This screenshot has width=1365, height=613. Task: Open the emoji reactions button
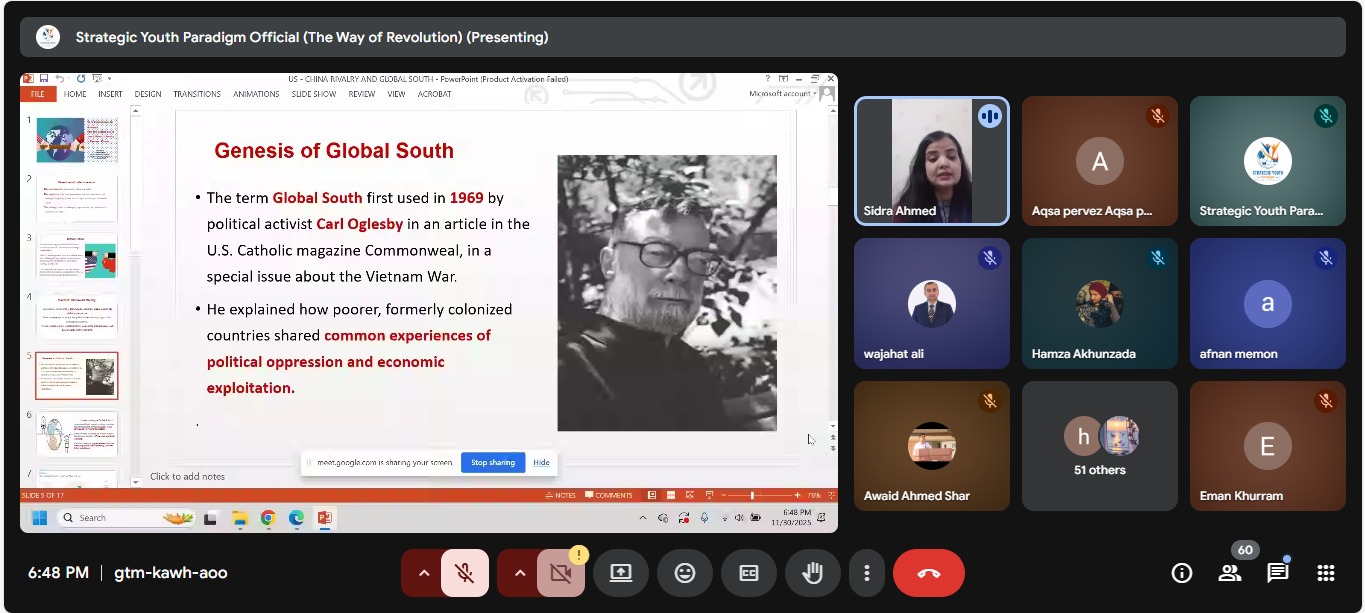click(x=684, y=573)
